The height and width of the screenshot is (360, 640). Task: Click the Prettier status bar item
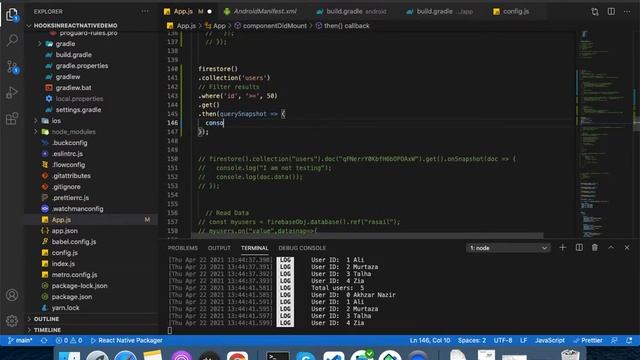coord(588,340)
